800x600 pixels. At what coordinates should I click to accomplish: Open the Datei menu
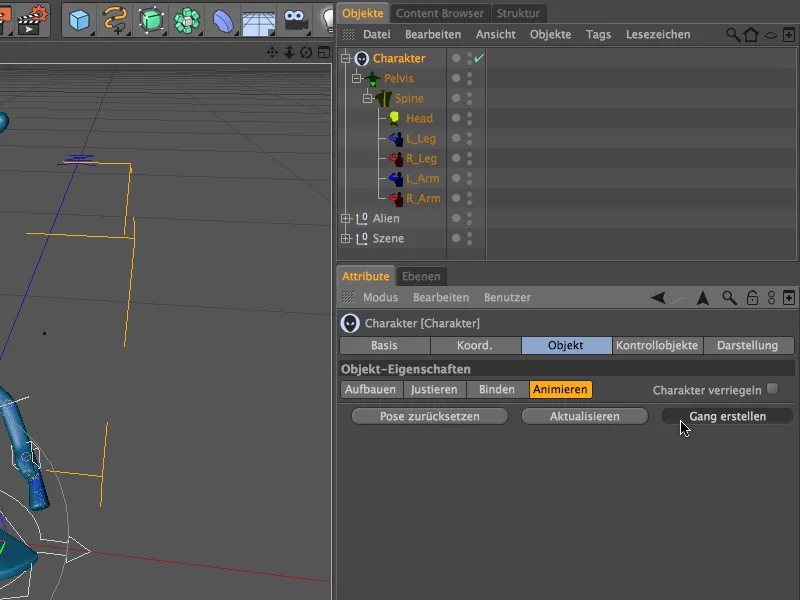click(377, 35)
